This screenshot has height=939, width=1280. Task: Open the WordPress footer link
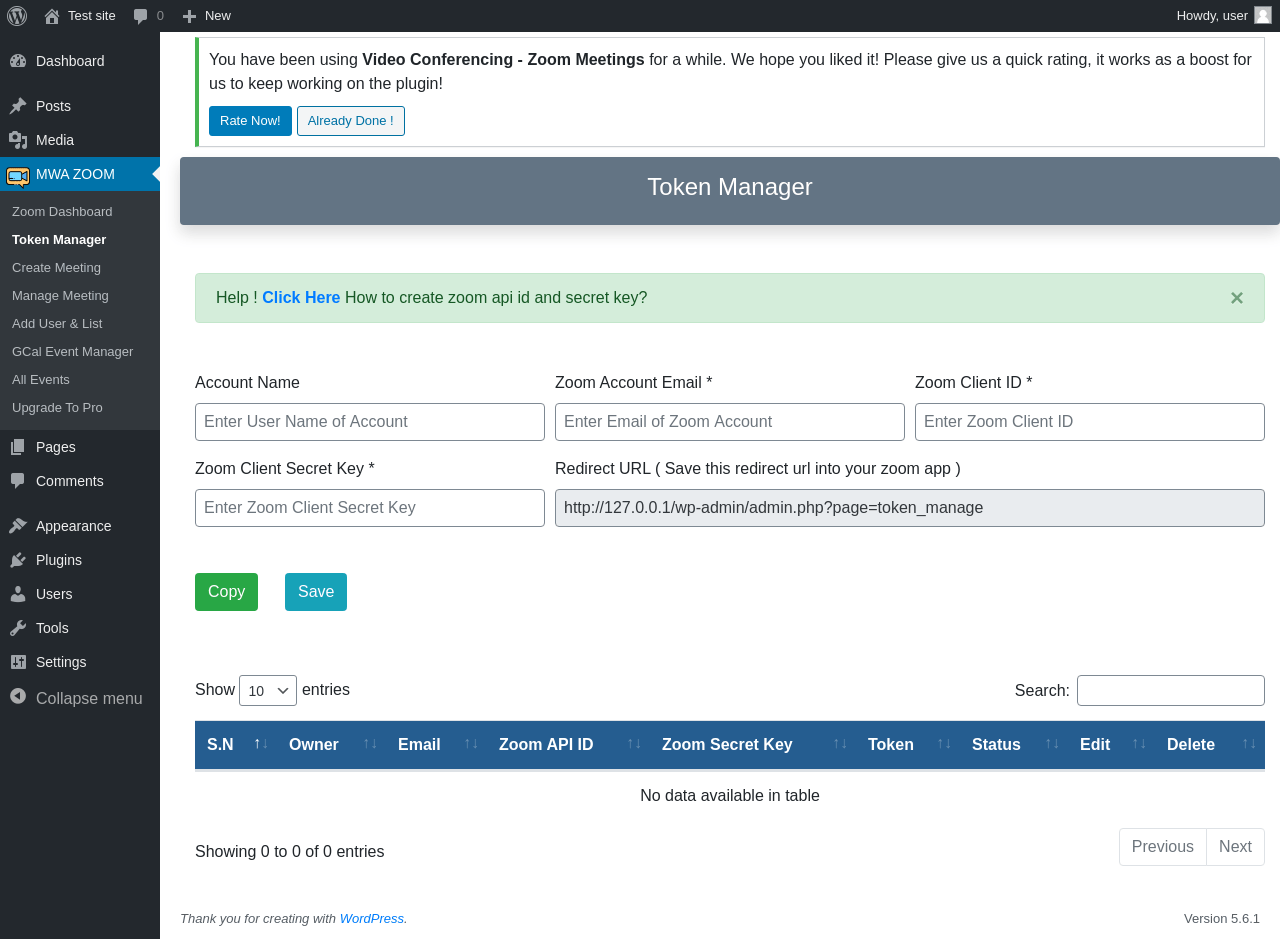372,919
